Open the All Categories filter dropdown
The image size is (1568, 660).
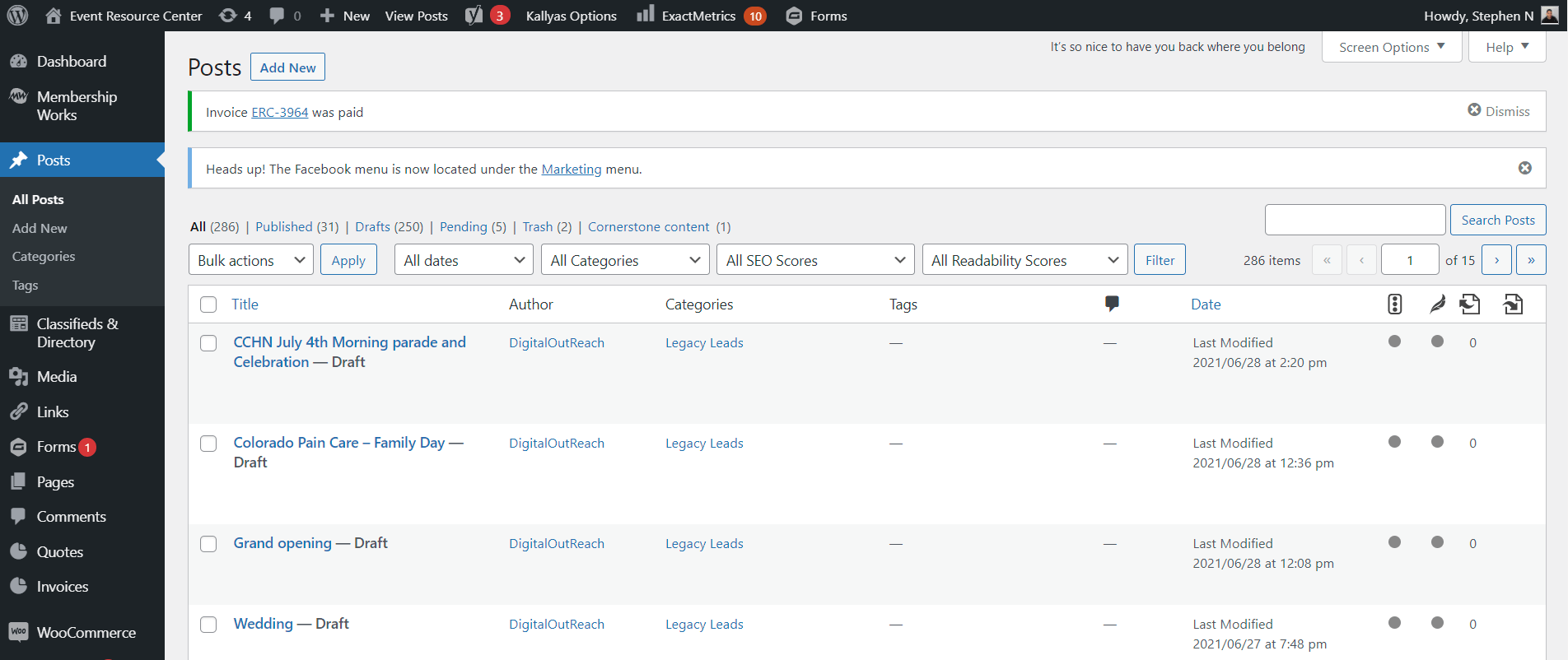pyautogui.click(x=625, y=260)
